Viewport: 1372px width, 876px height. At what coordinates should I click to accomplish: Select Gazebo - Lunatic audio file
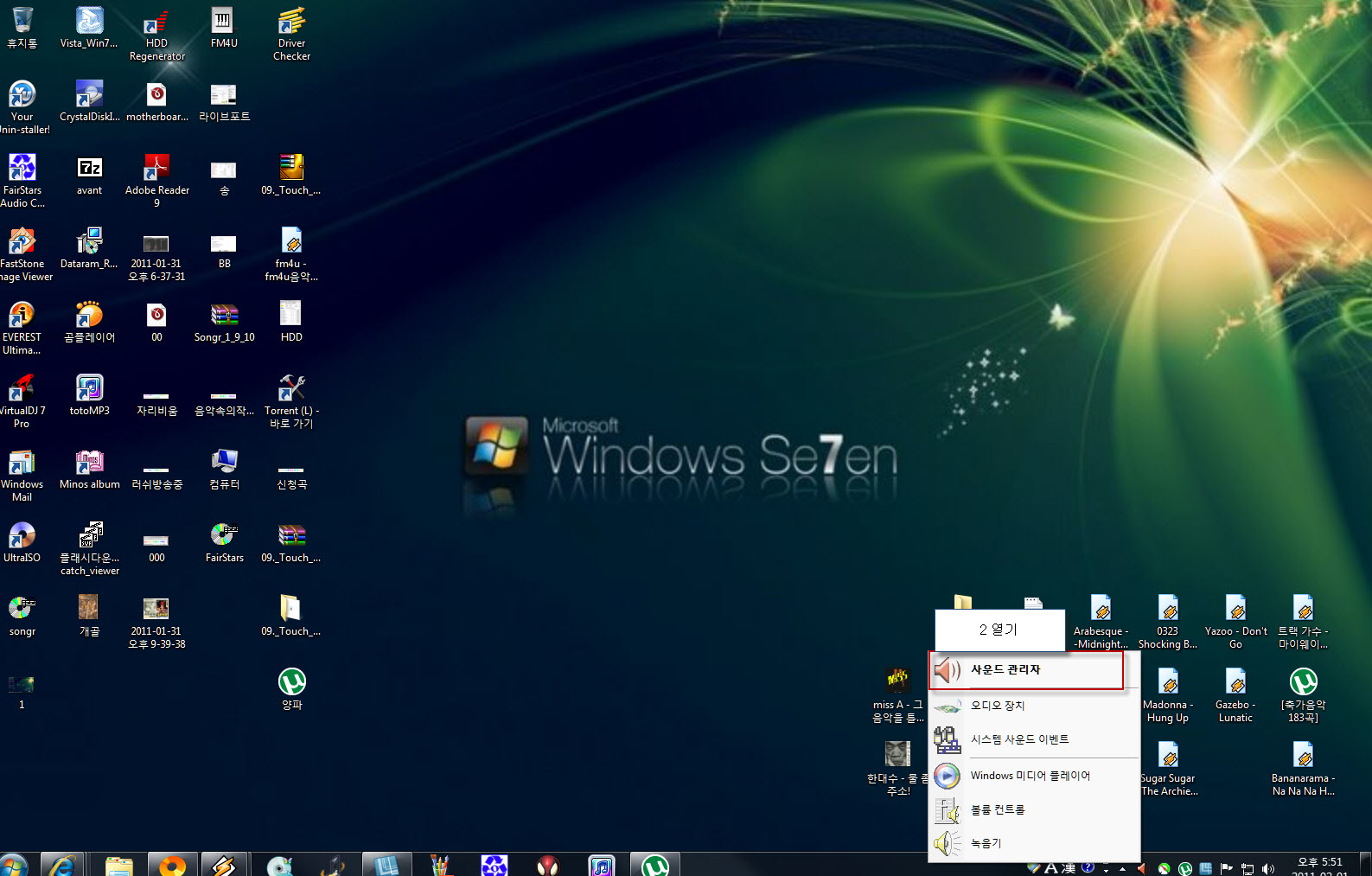pyautogui.click(x=1235, y=695)
